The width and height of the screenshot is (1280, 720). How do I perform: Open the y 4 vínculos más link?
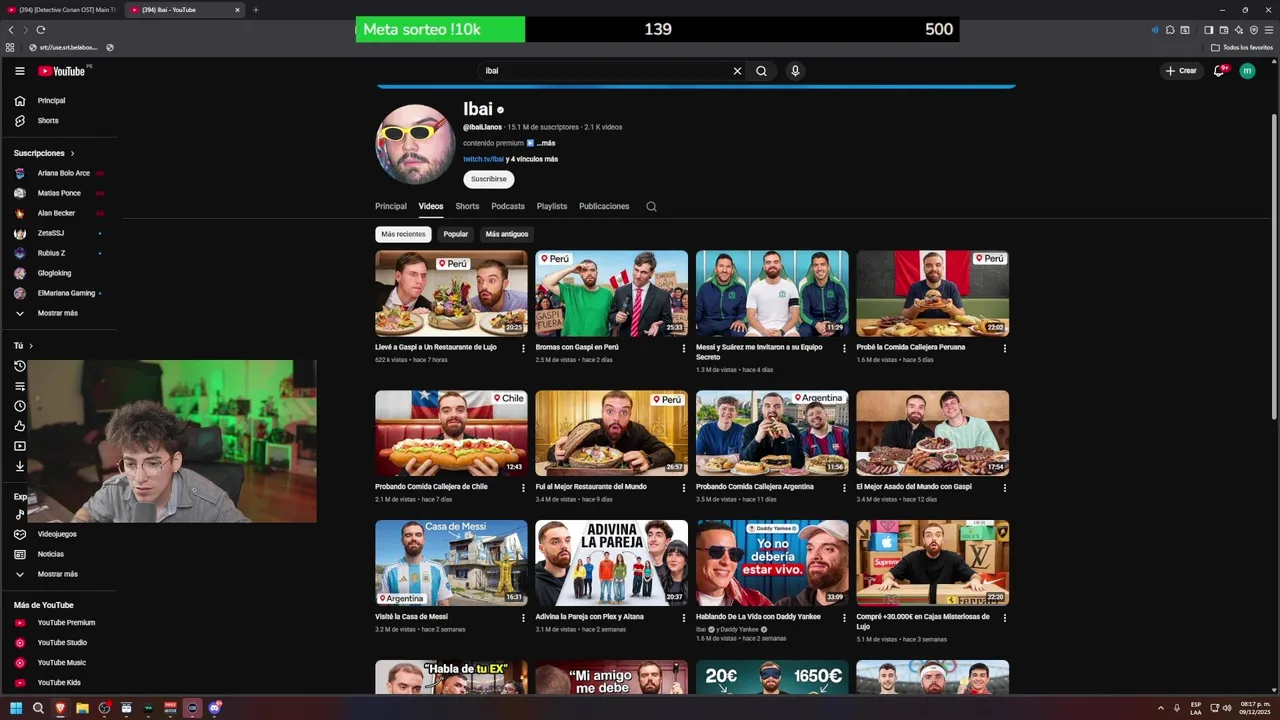[x=532, y=159]
